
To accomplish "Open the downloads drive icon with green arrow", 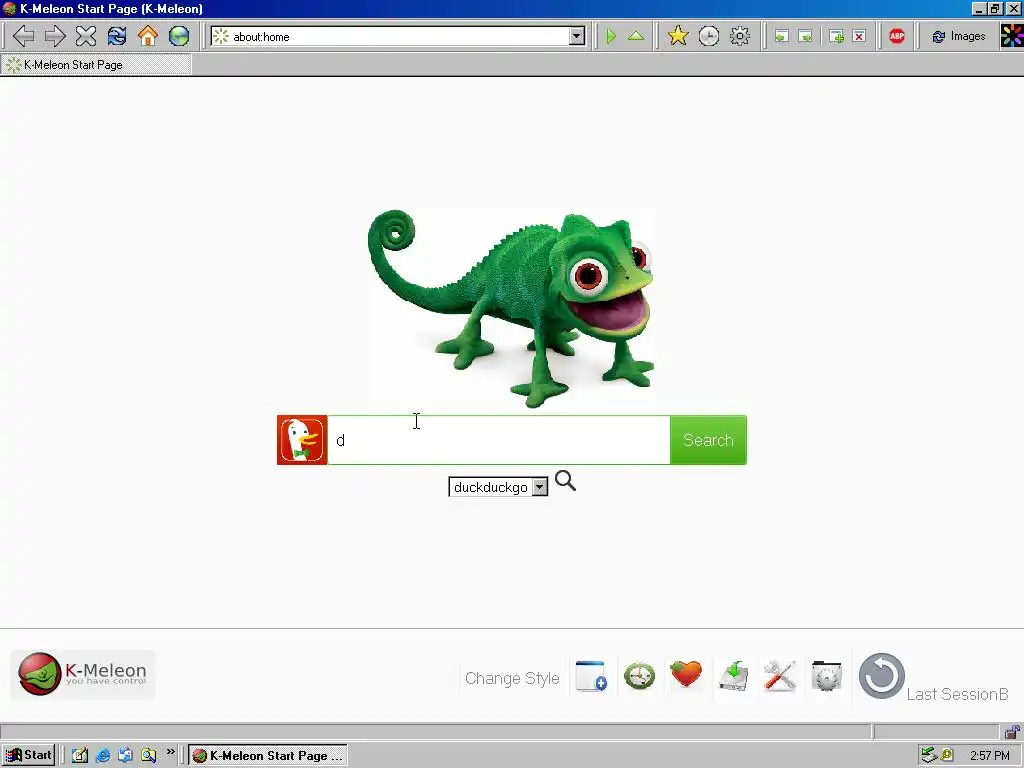I will pos(733,676).
